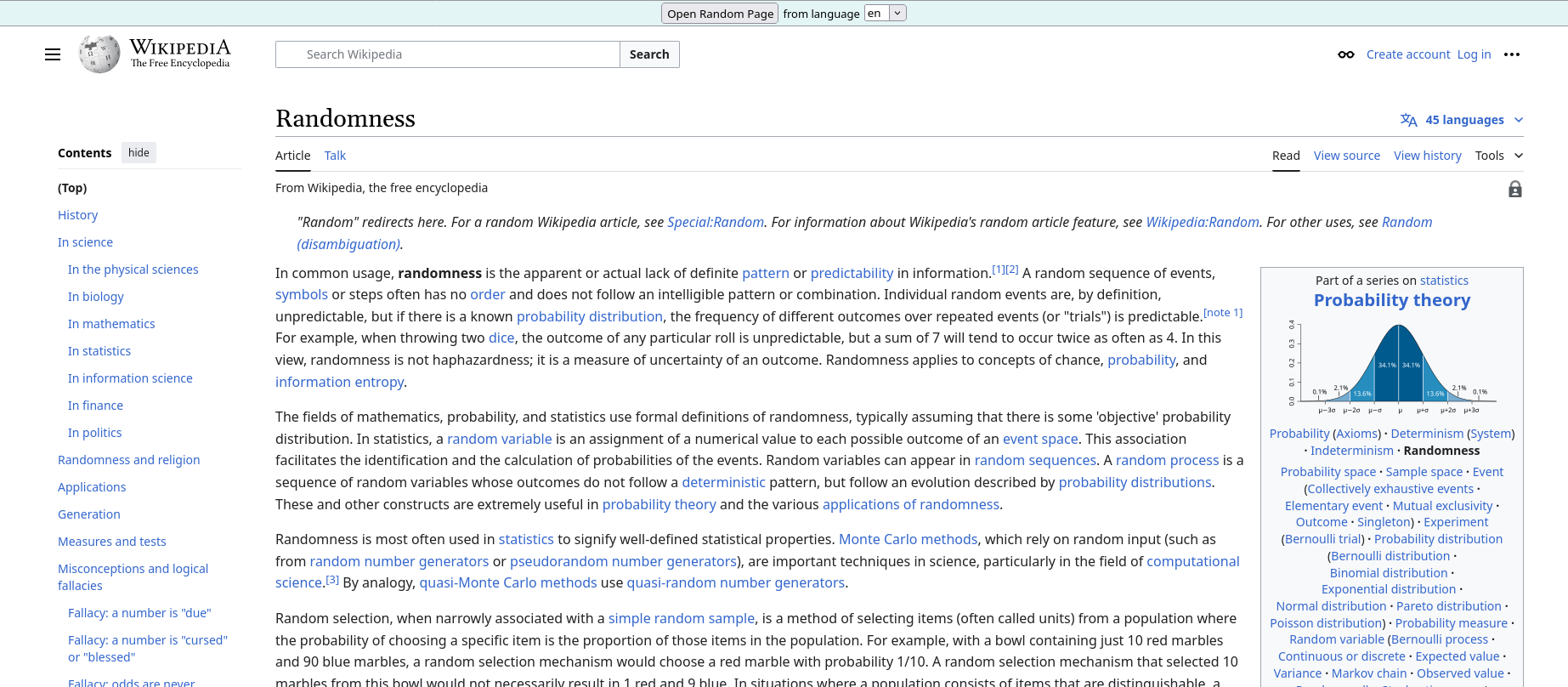1568x687 pixels.
Task: Jump to (Top) in contents
Action: pyautogui.click(x=72, y=188)
